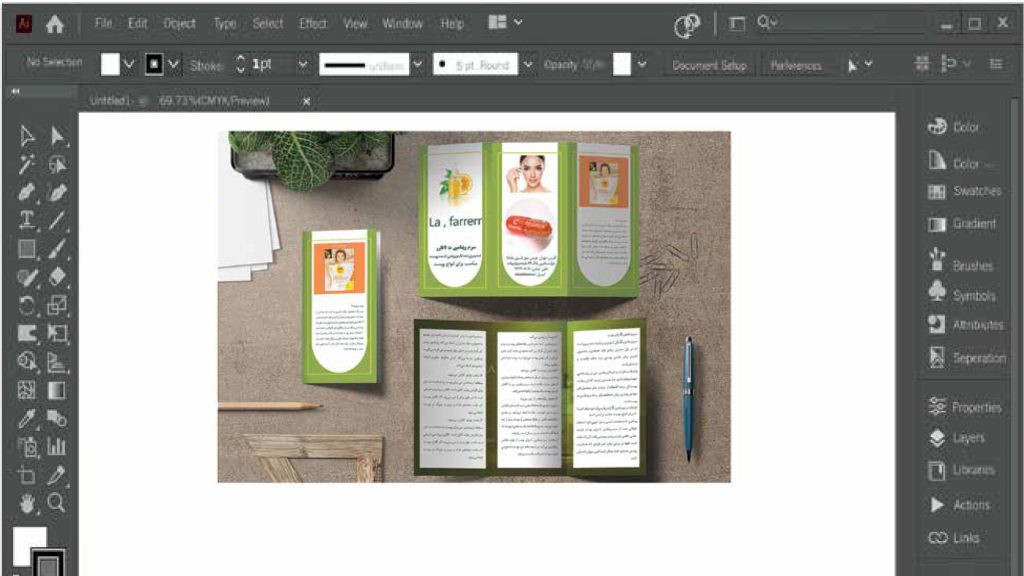Open the Window menu
1024x576 pixels.
tap(402, 24)
